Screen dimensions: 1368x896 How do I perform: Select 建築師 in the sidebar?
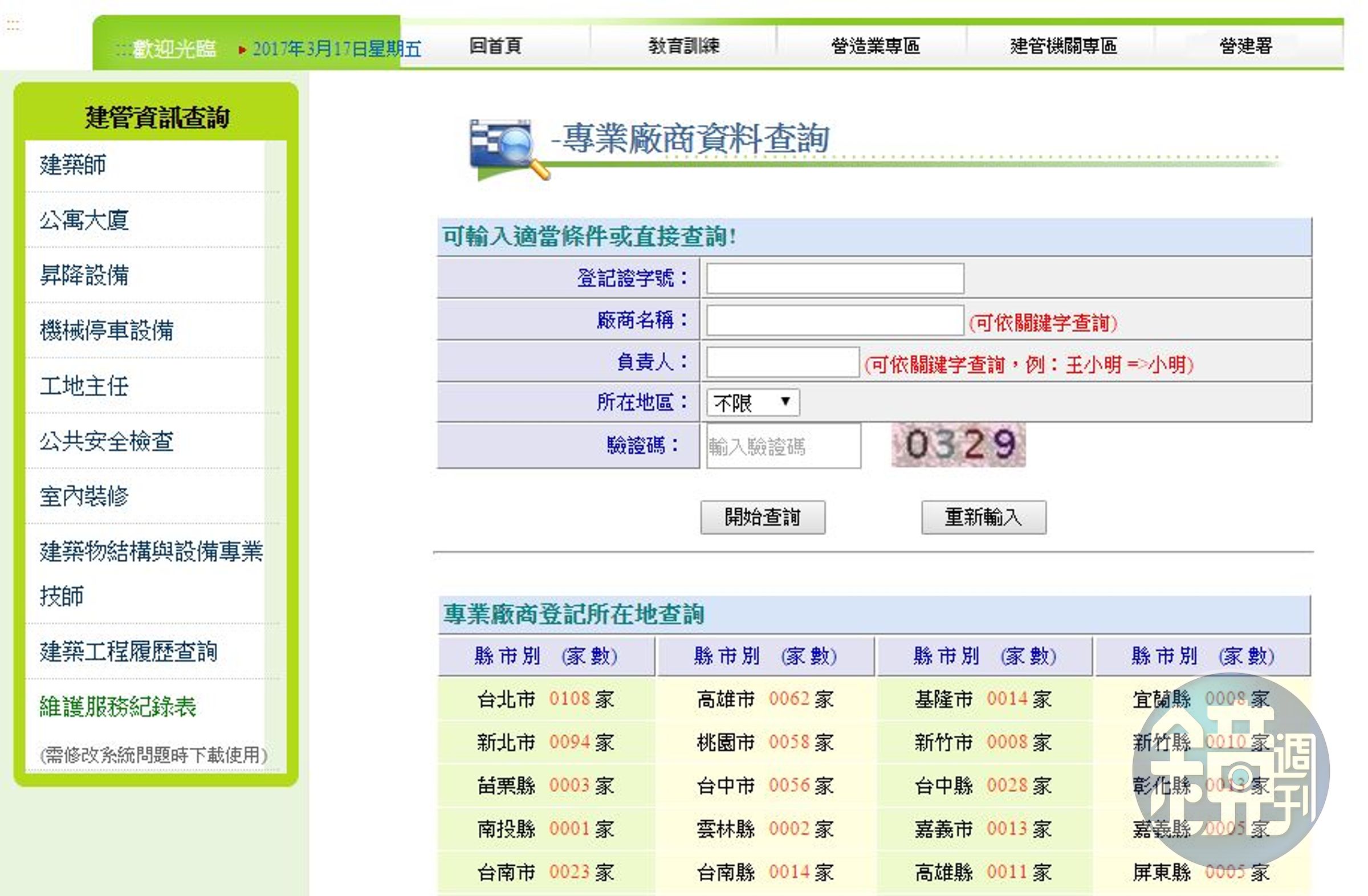coord(72,165)
